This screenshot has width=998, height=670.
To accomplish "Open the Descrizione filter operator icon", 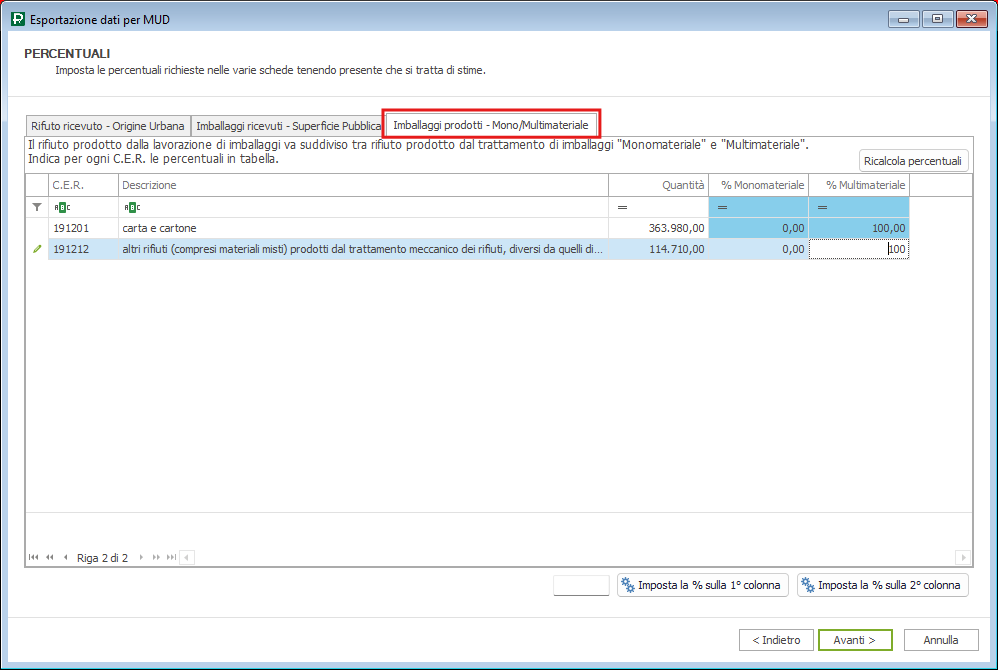I will (x=132, y=207).
